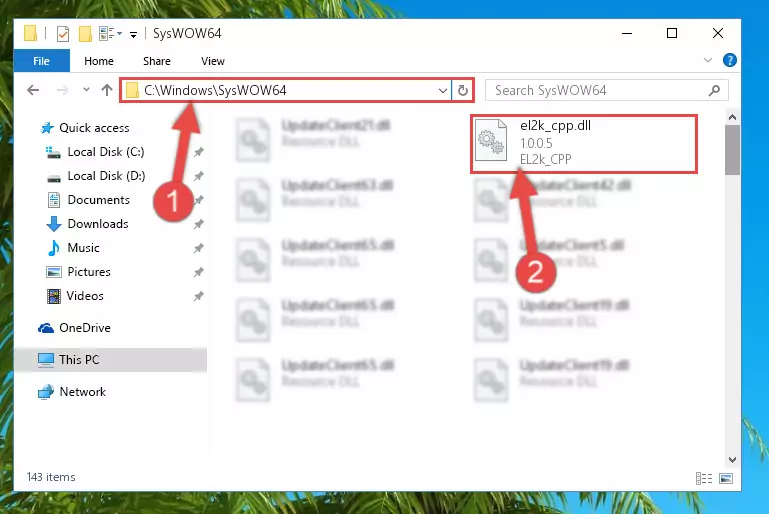Click the vertical scrollbar thumb

(x=732, y=150)
